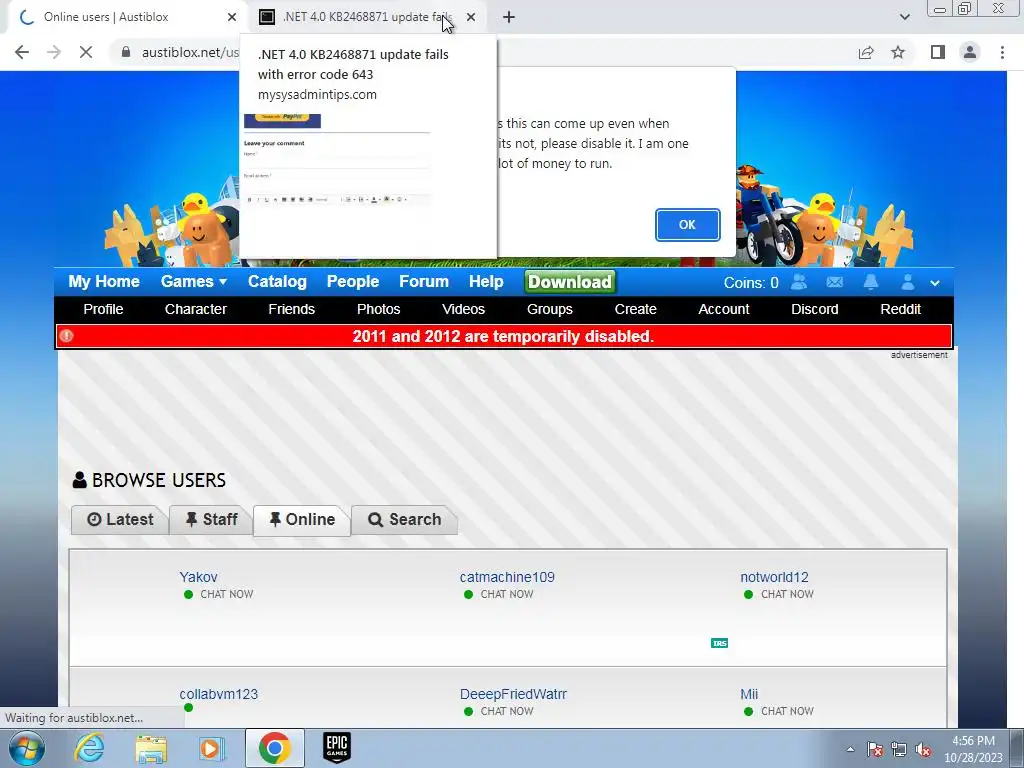
Task: Click CHAT NOW under notworld12
Action: tap(787, 594)
